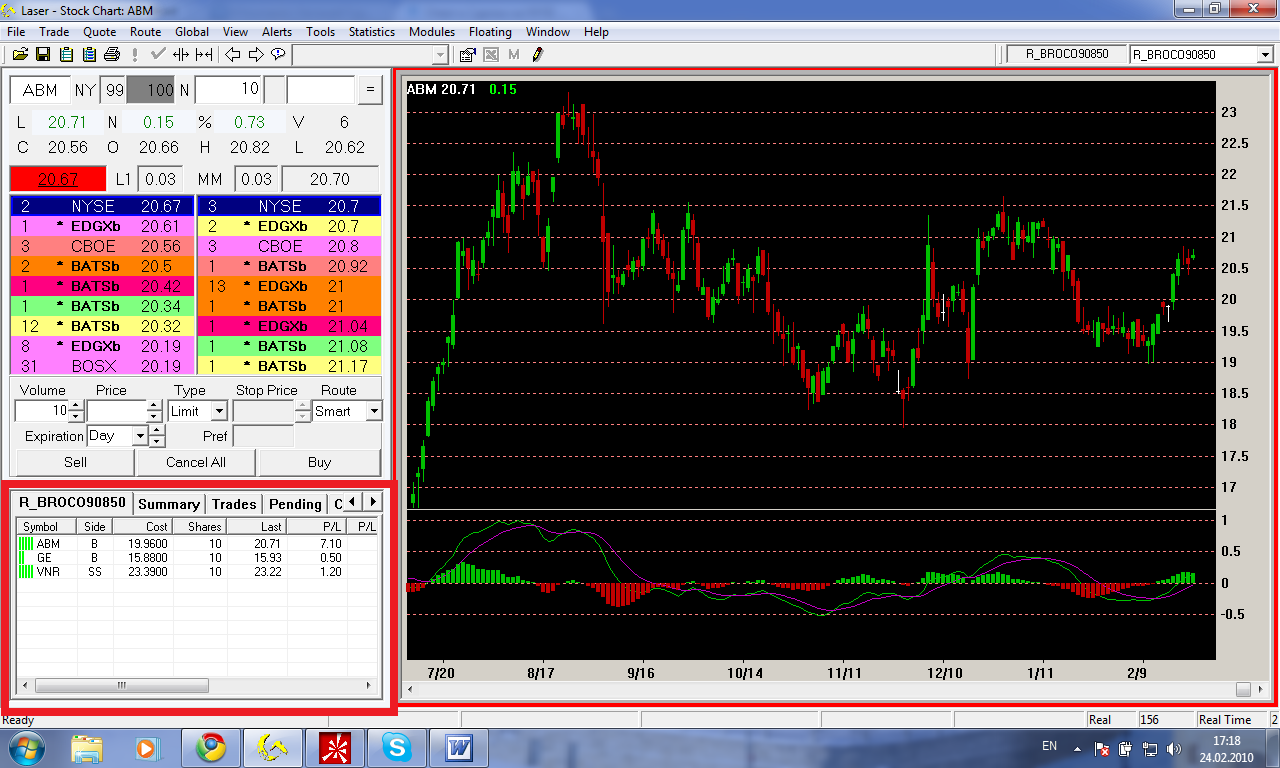Open the Trade menu

click(54, 32)
